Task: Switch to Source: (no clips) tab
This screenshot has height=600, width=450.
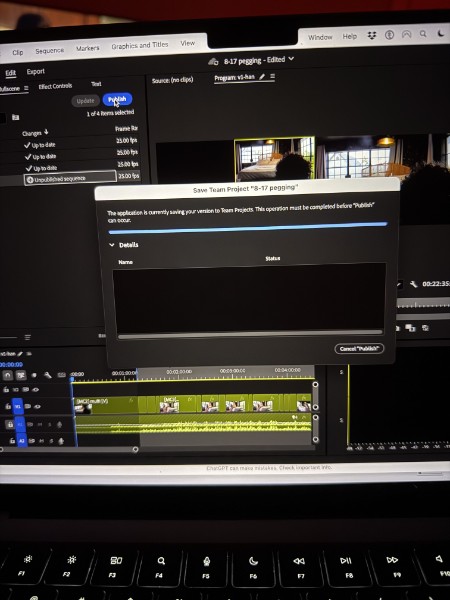Action: (x=173, y=80)
